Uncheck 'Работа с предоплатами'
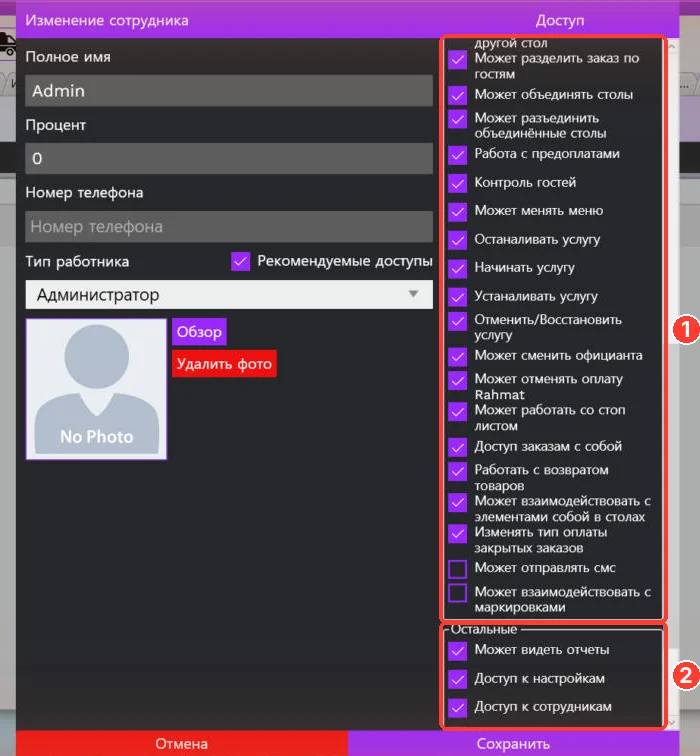Viewport: 700px width, 756px height. pos(457,155)
